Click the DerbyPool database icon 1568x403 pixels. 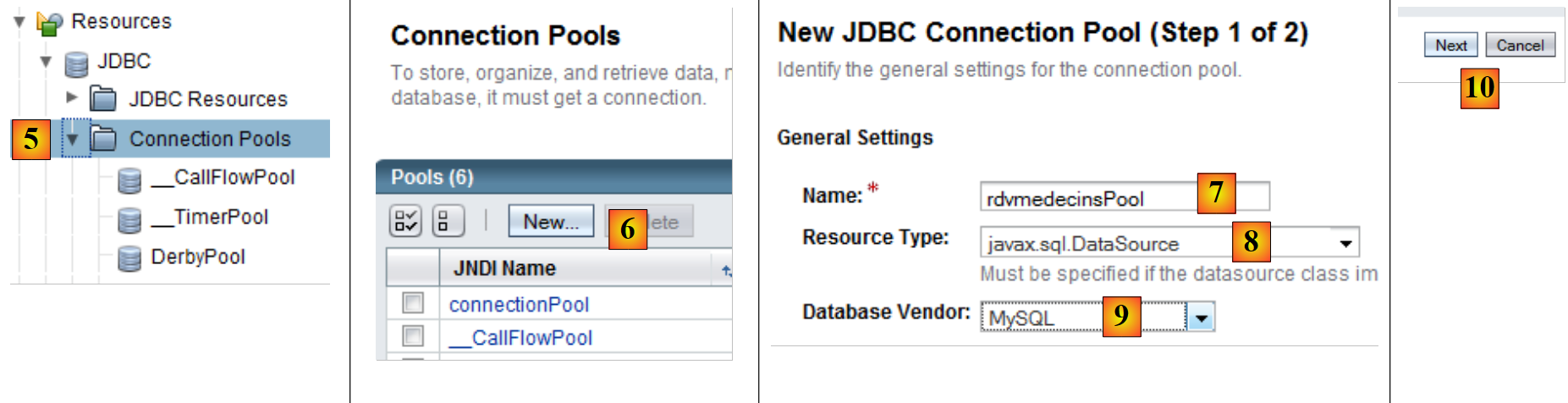pyautogui.click(x=129, y=258)
